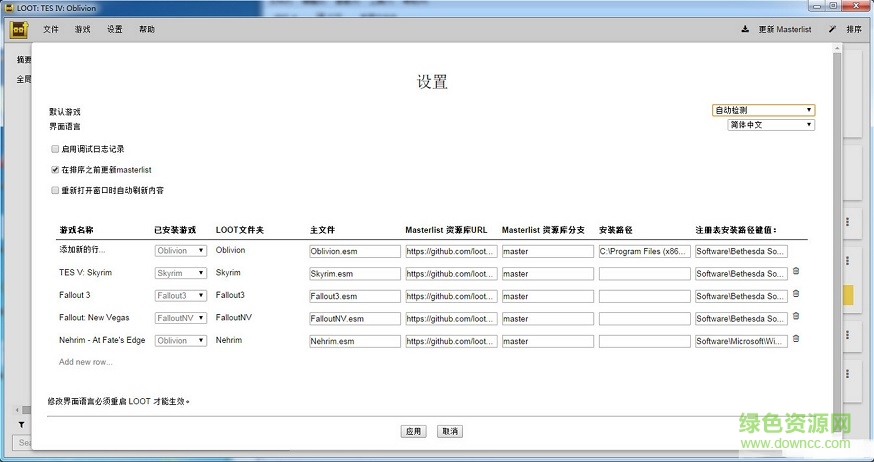Click the update Masterlist download icon
The height and width of the screenshot is (462, 874).
coord(745,29)
